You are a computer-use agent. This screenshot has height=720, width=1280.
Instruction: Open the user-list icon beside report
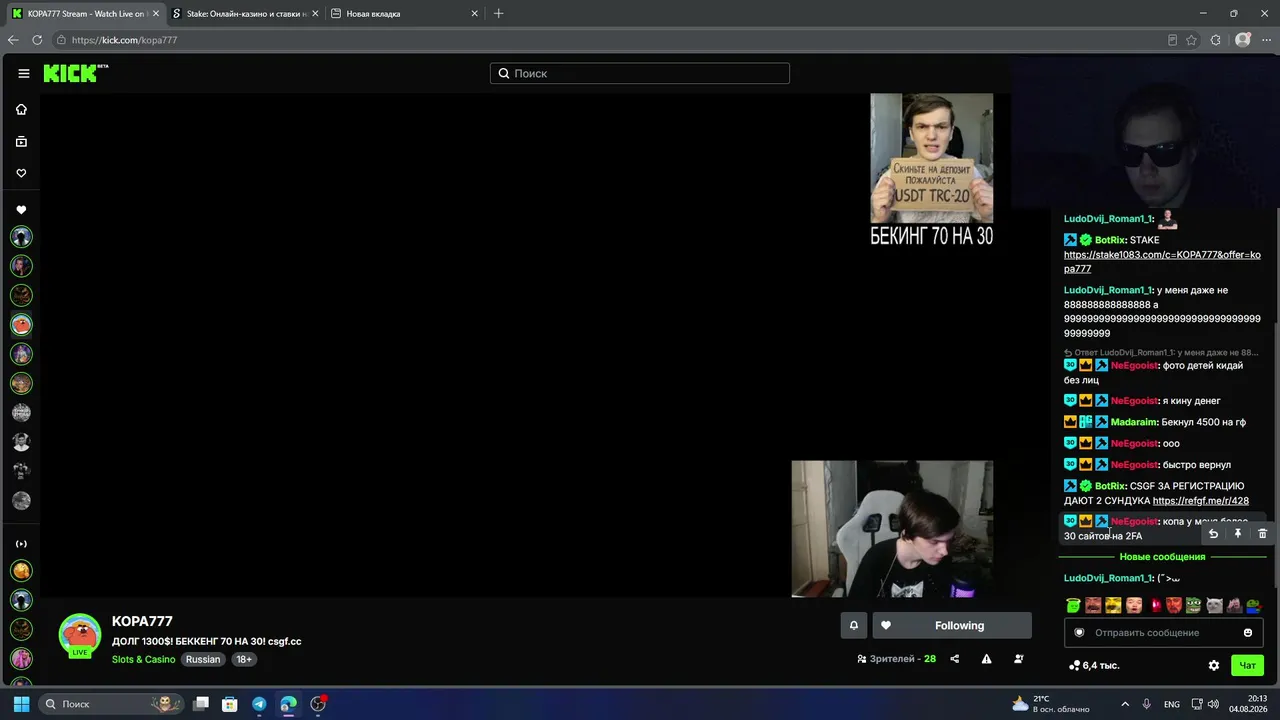(x=1019, y=659)
